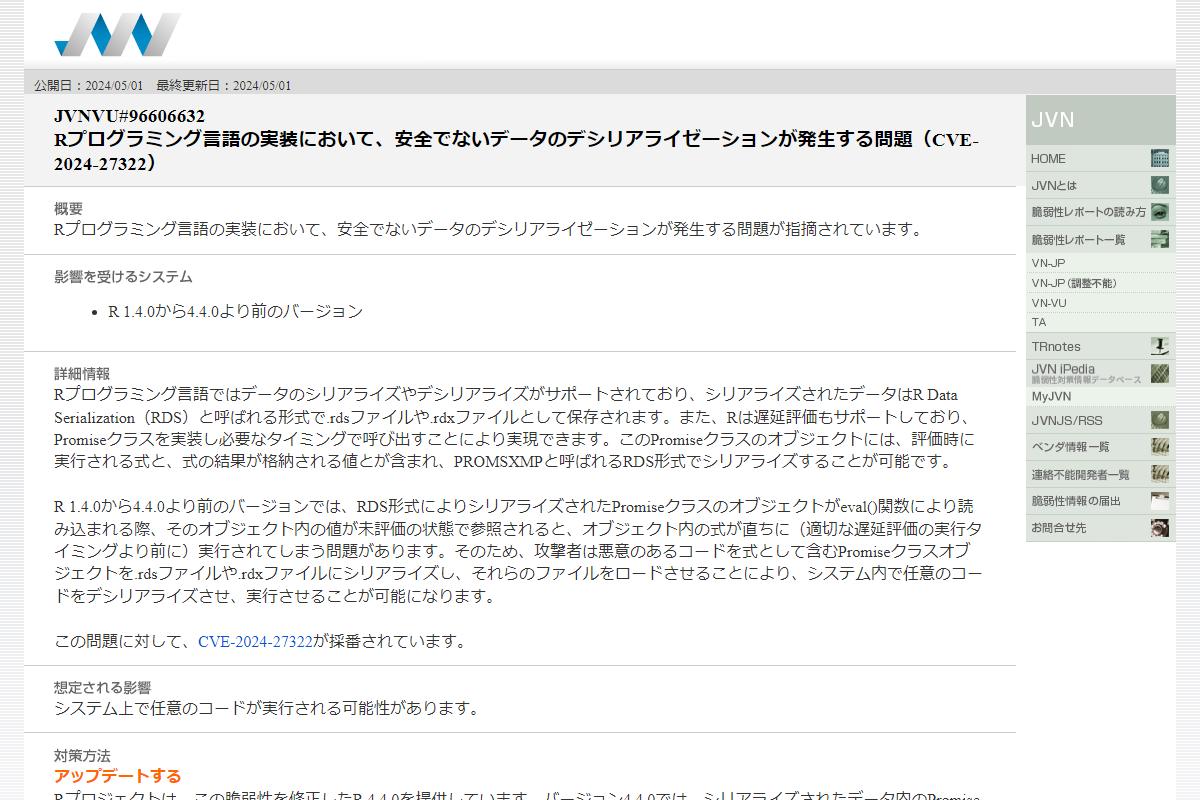Image resolution: width=1200 pixels, height=800 pixels.
Task: Click the eye icon beside 脆弱性レポートの読み方
Action: point(1159,212)
